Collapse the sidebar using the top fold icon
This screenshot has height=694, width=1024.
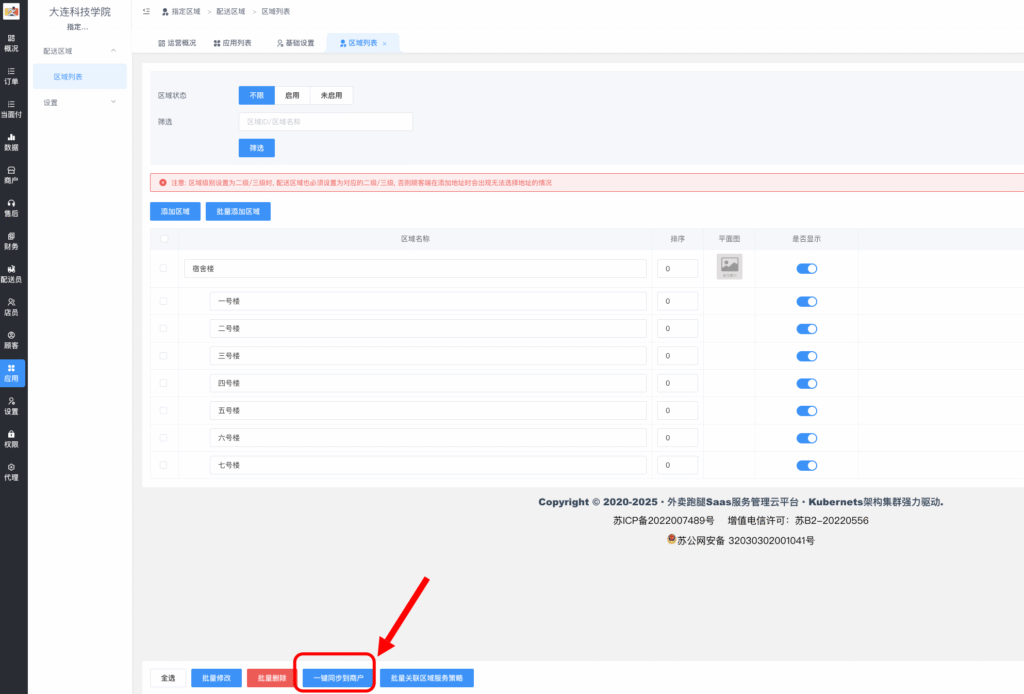(147, 12)
